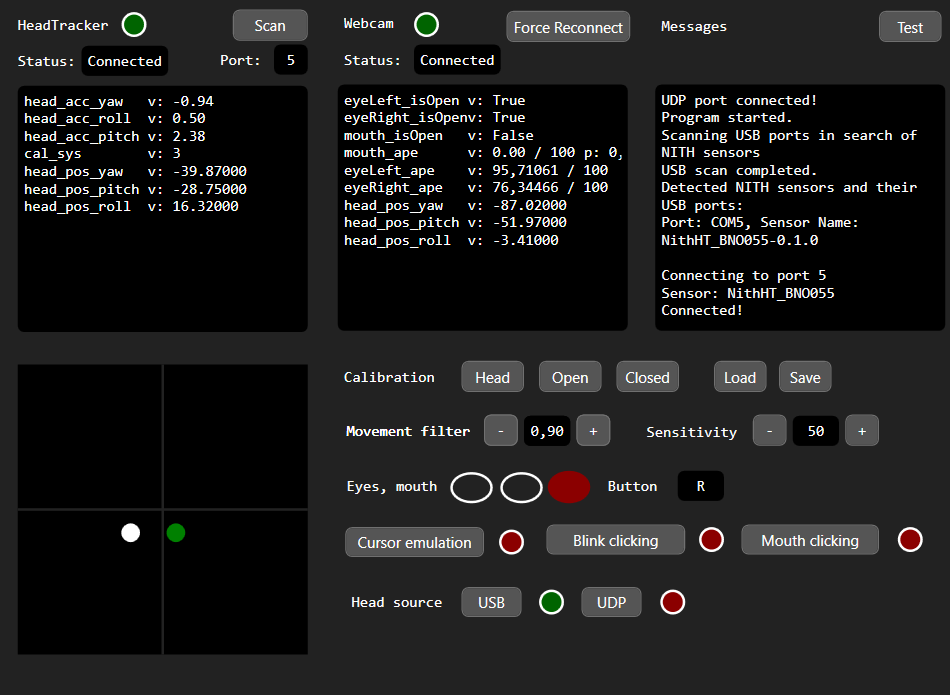Click Webcam status Connected field
Image resolution: width=950 pixels, height=695 pixels.
(x=457, y=60)
